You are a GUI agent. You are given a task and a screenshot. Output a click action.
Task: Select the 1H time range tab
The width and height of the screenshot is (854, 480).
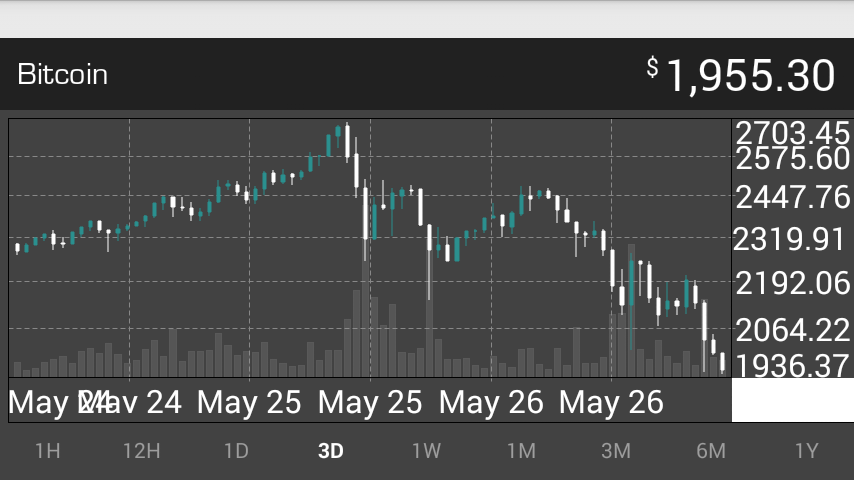click(47, 451)
